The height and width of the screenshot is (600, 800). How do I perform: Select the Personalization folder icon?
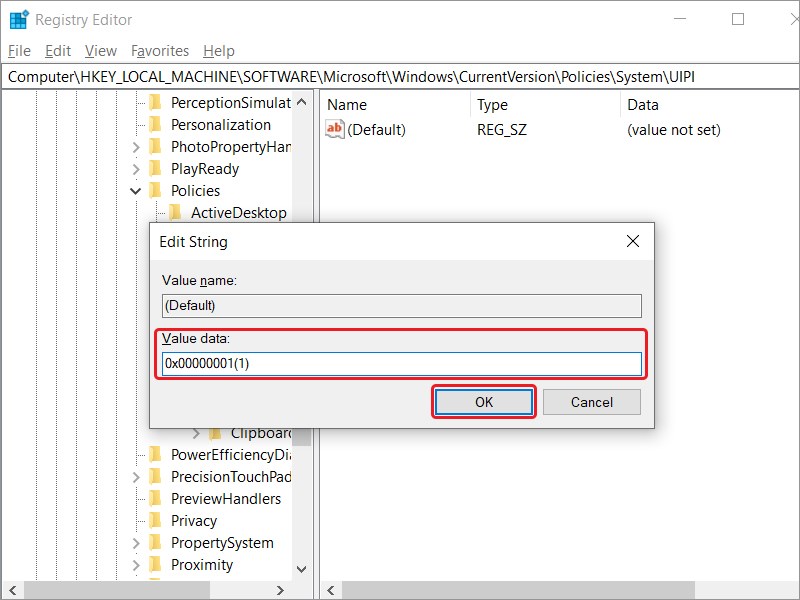click(x=155, y=124)
